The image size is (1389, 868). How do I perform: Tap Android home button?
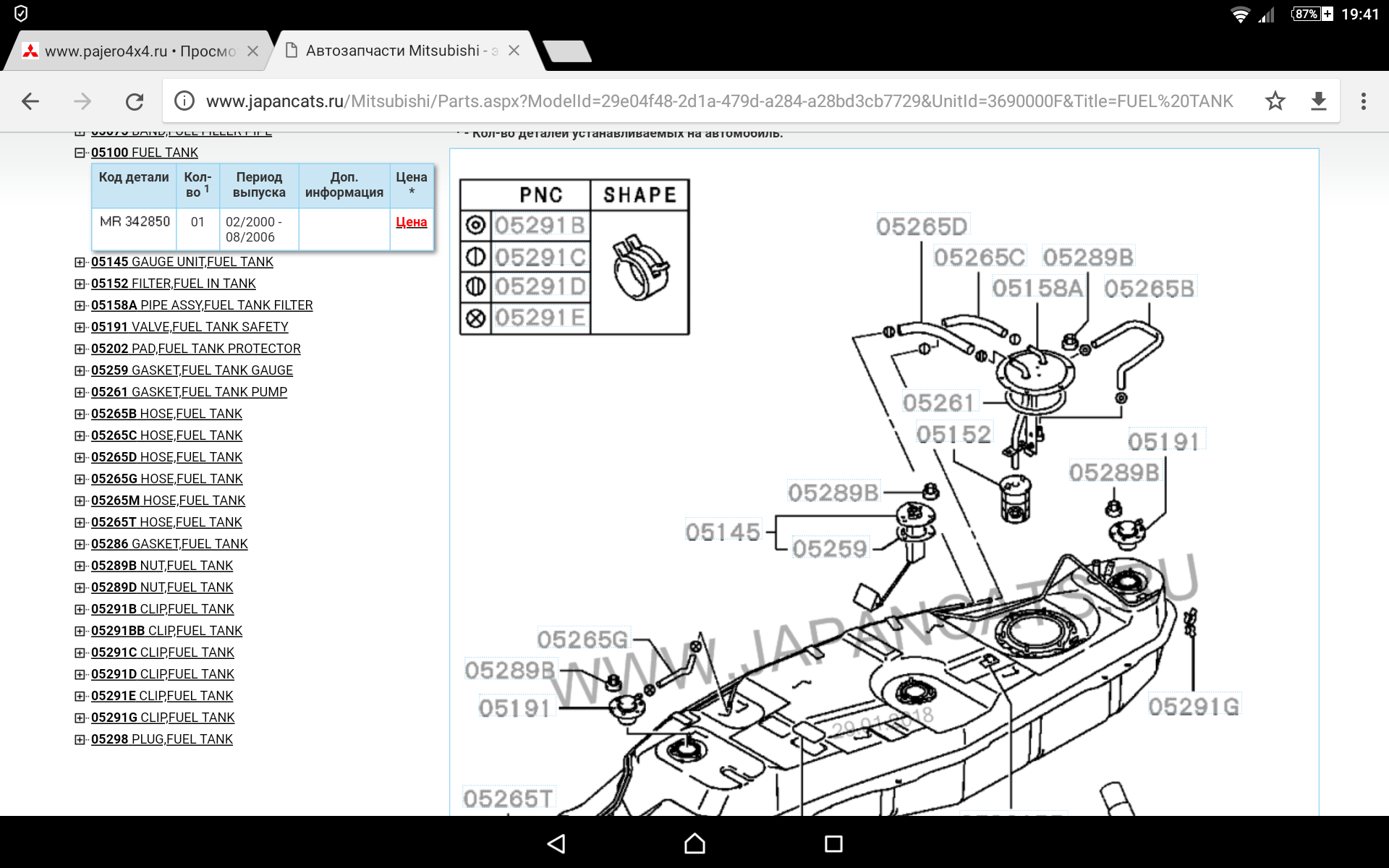pyautogui.click(x=694, y=843)
